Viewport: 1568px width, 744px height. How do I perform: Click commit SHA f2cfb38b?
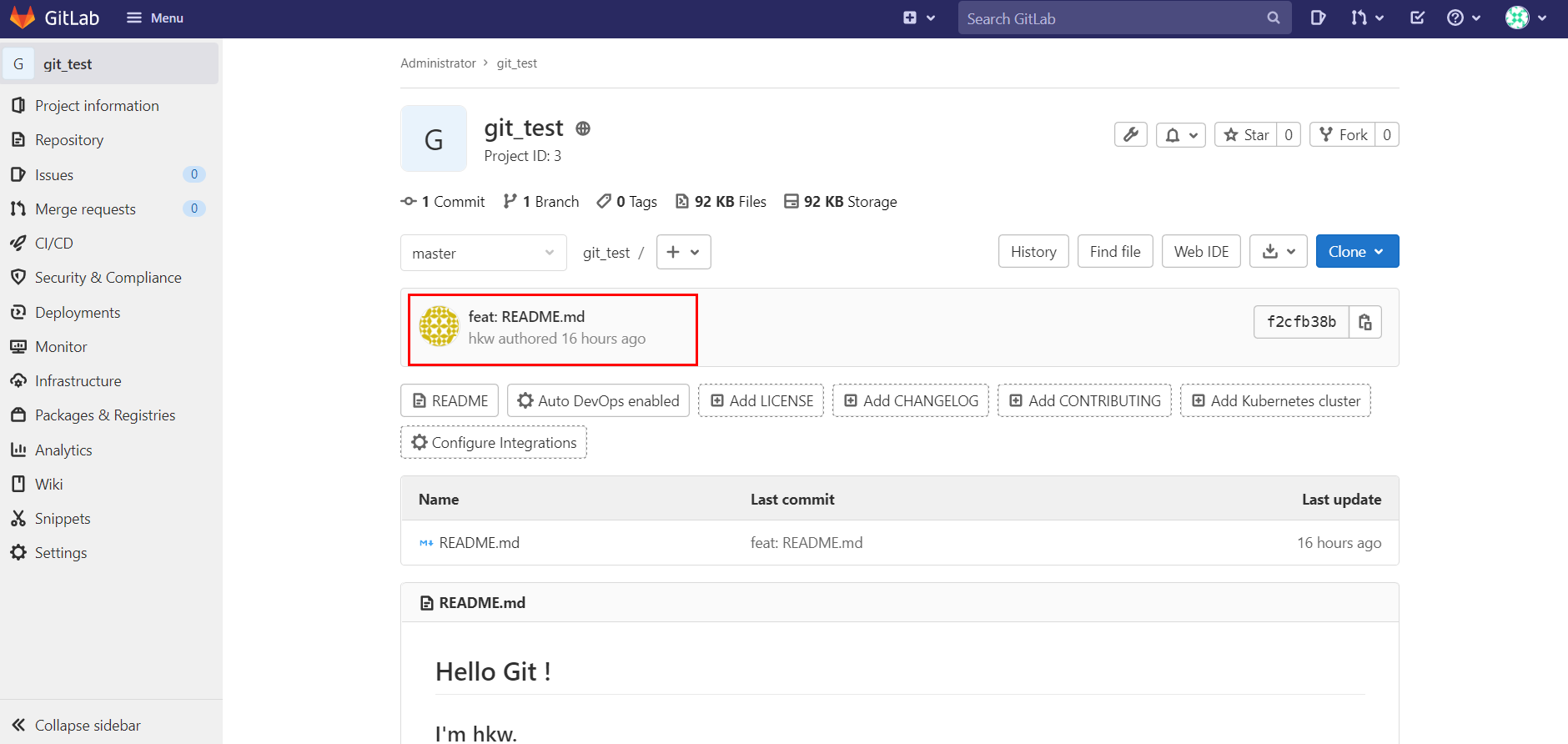[x=1301, y=322]
